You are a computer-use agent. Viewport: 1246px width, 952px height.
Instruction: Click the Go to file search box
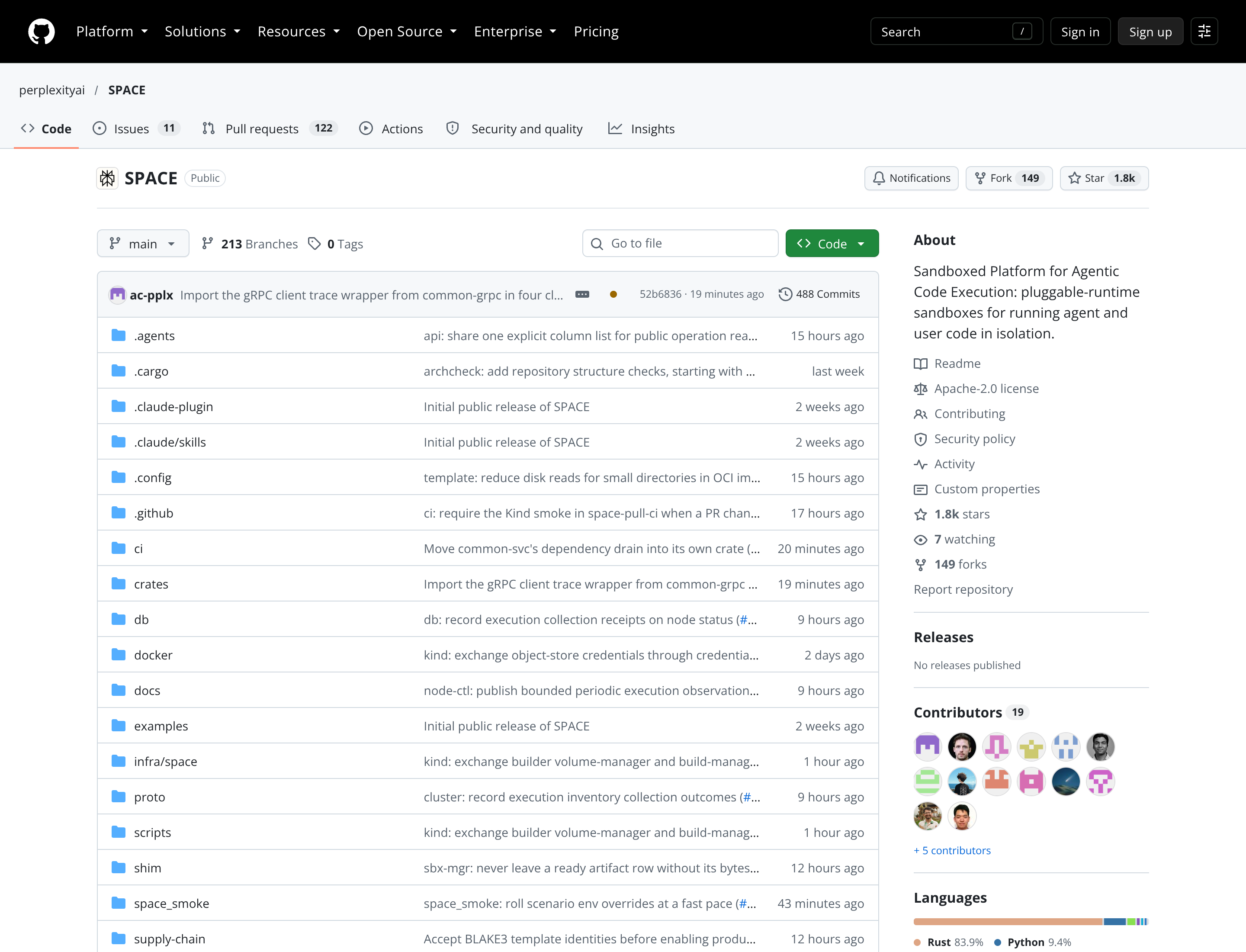[680, 244]
